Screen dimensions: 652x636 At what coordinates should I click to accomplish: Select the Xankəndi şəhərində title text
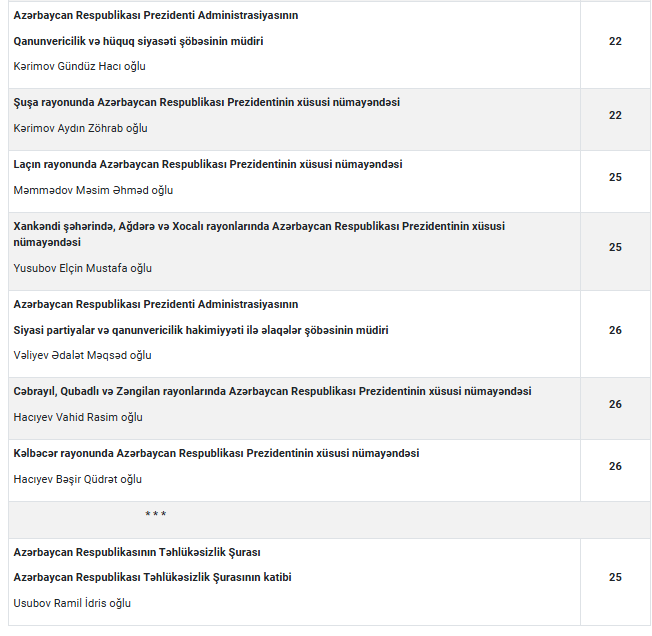[x=259, y=227]
